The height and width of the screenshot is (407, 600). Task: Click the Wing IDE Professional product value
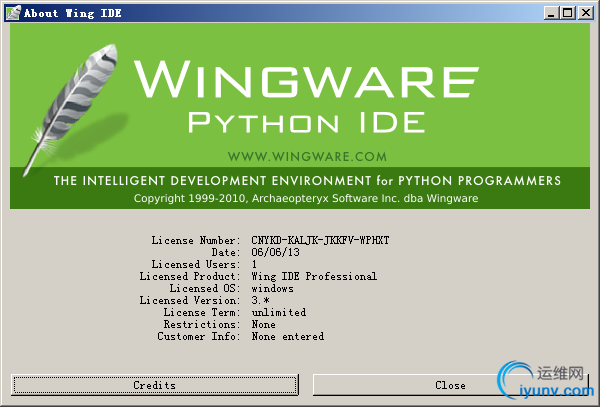314,276
